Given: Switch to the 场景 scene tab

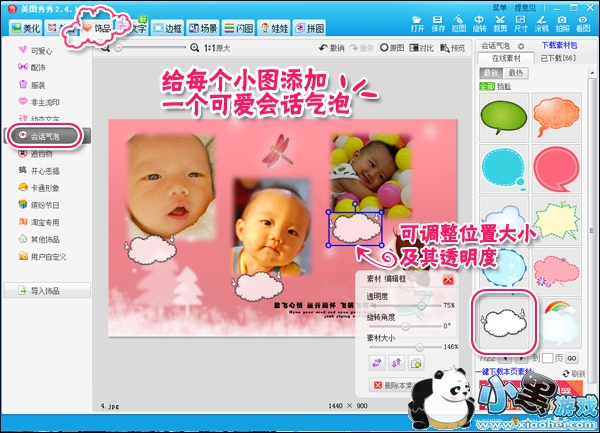Looking at the screenshot, I should pos(203,28).
